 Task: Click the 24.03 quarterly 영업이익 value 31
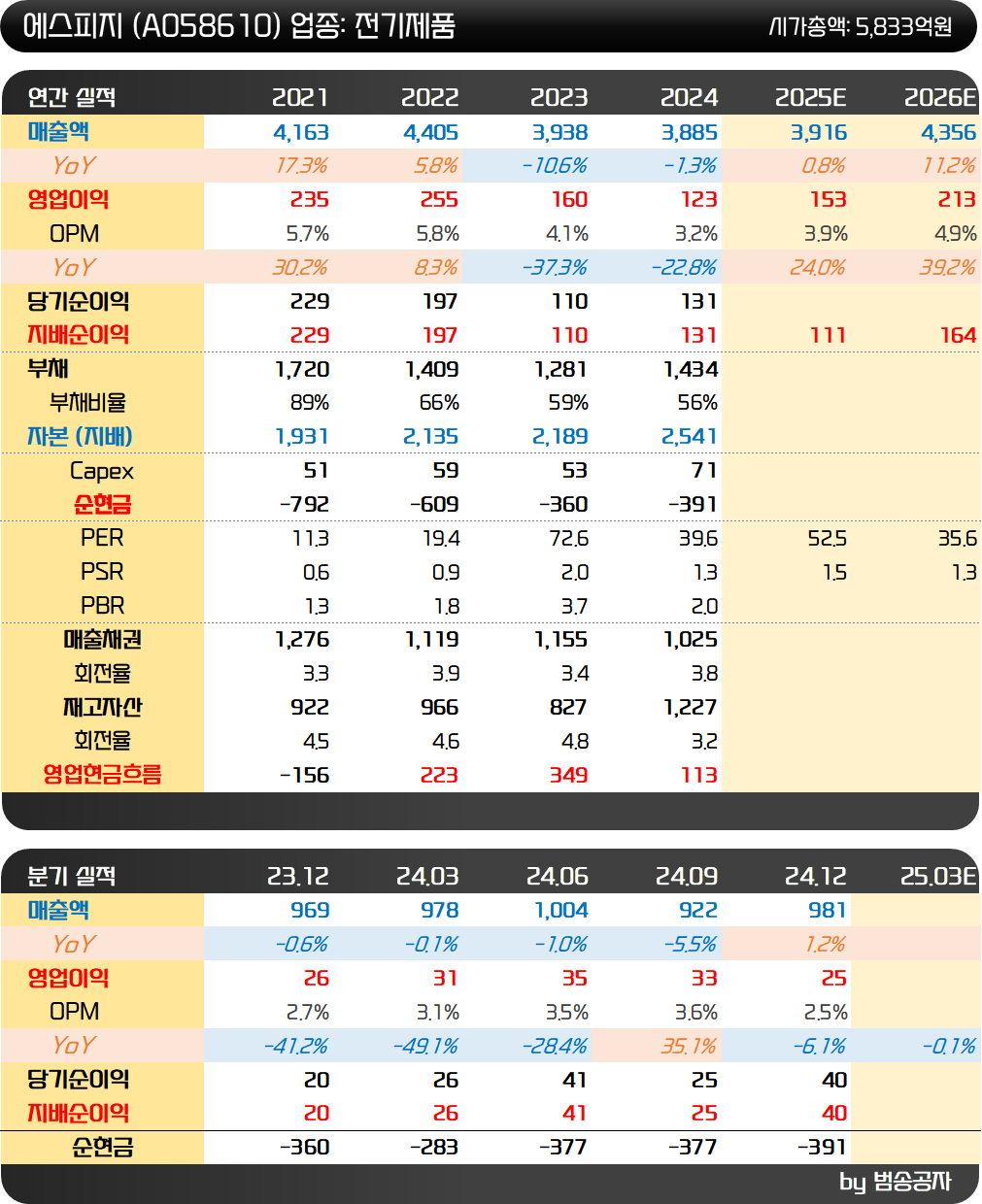click(445, 978)
